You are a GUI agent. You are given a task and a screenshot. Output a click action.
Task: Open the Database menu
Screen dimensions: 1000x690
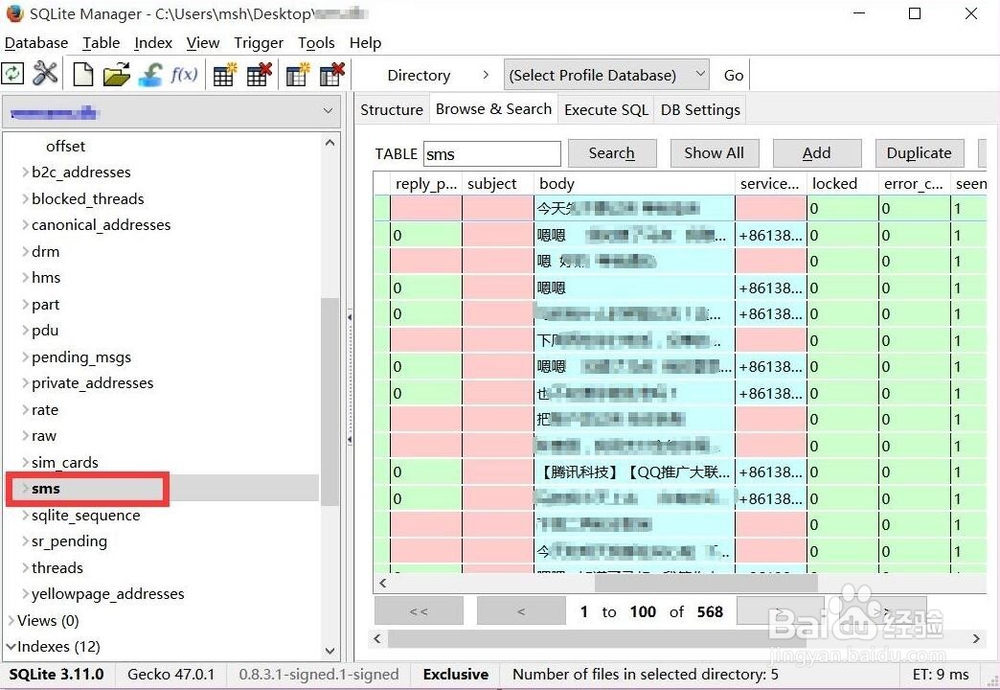(x=36, y=43)
